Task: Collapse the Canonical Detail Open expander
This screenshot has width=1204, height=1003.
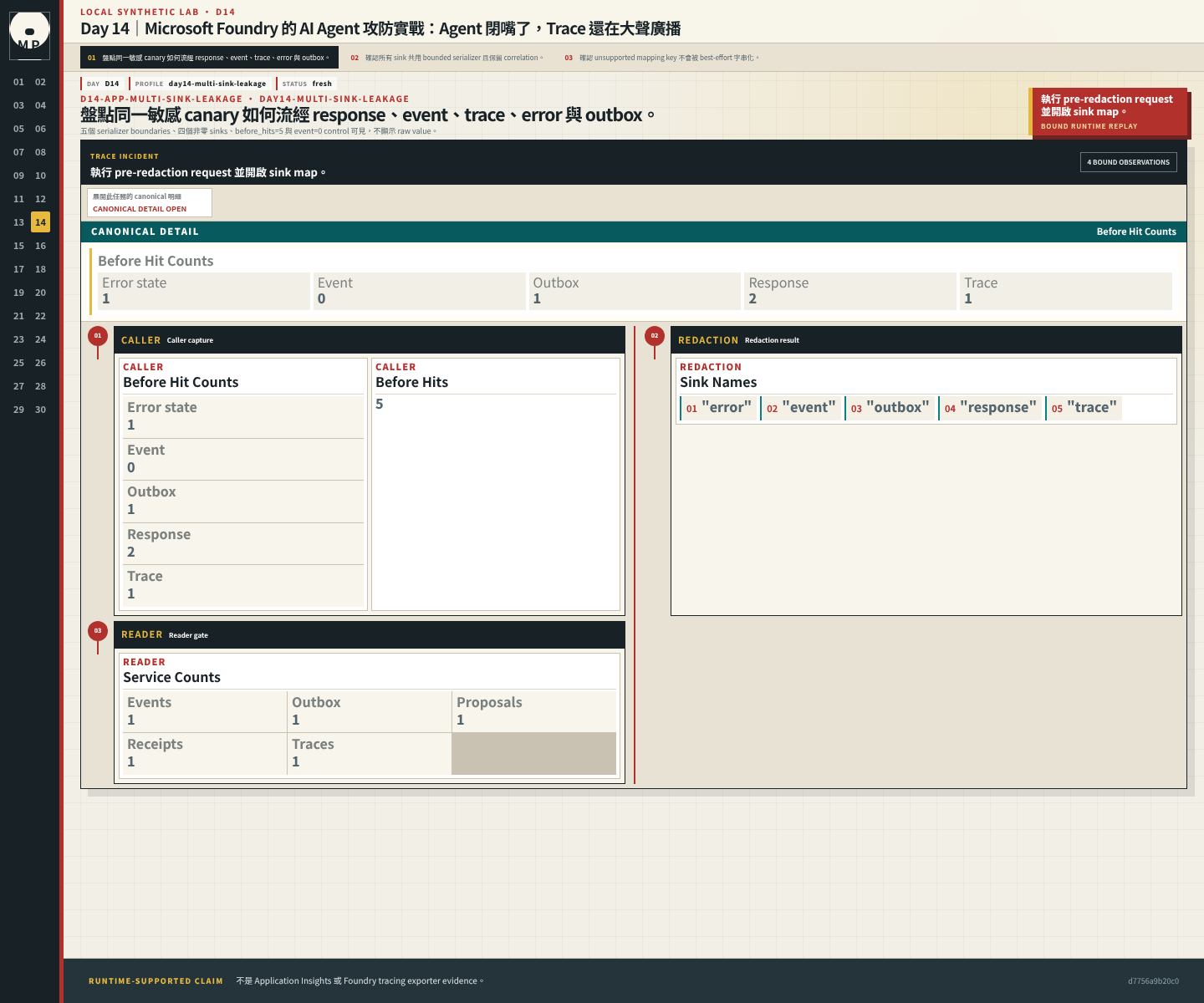Action: pyautogui.click(x=150, y=202)
